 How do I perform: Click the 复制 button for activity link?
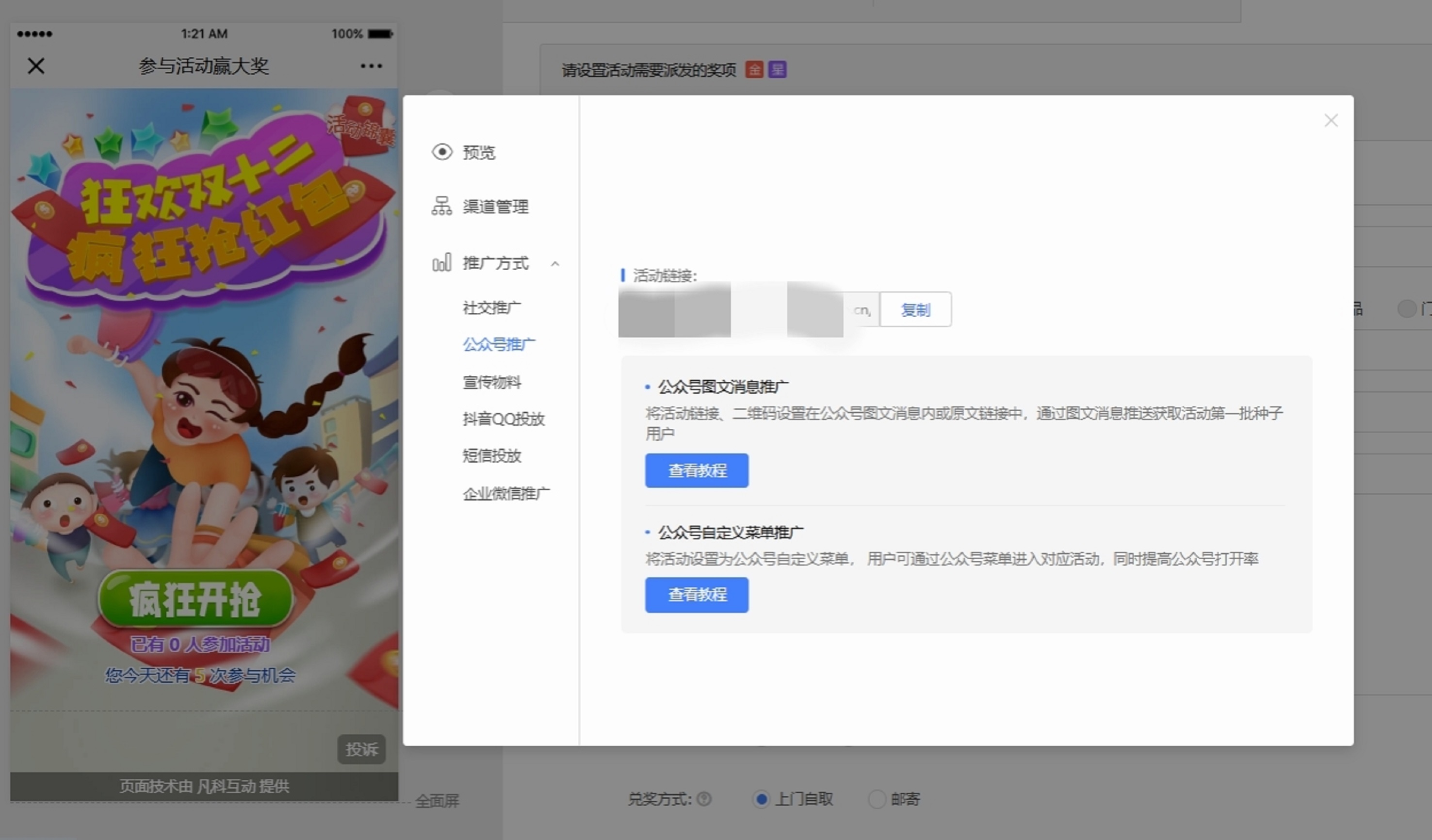(x=915, y=309)
